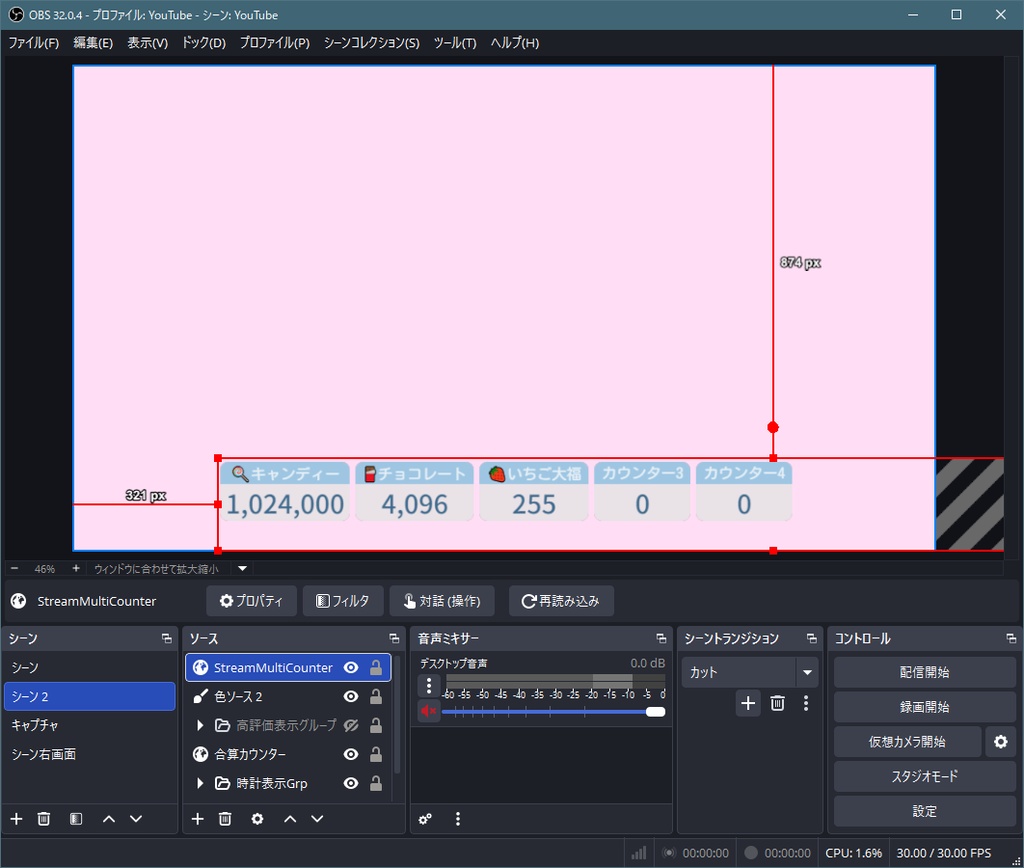The image size is (1024, 868).
Task: Enable スタジオモード
Action: click(923, 776)
